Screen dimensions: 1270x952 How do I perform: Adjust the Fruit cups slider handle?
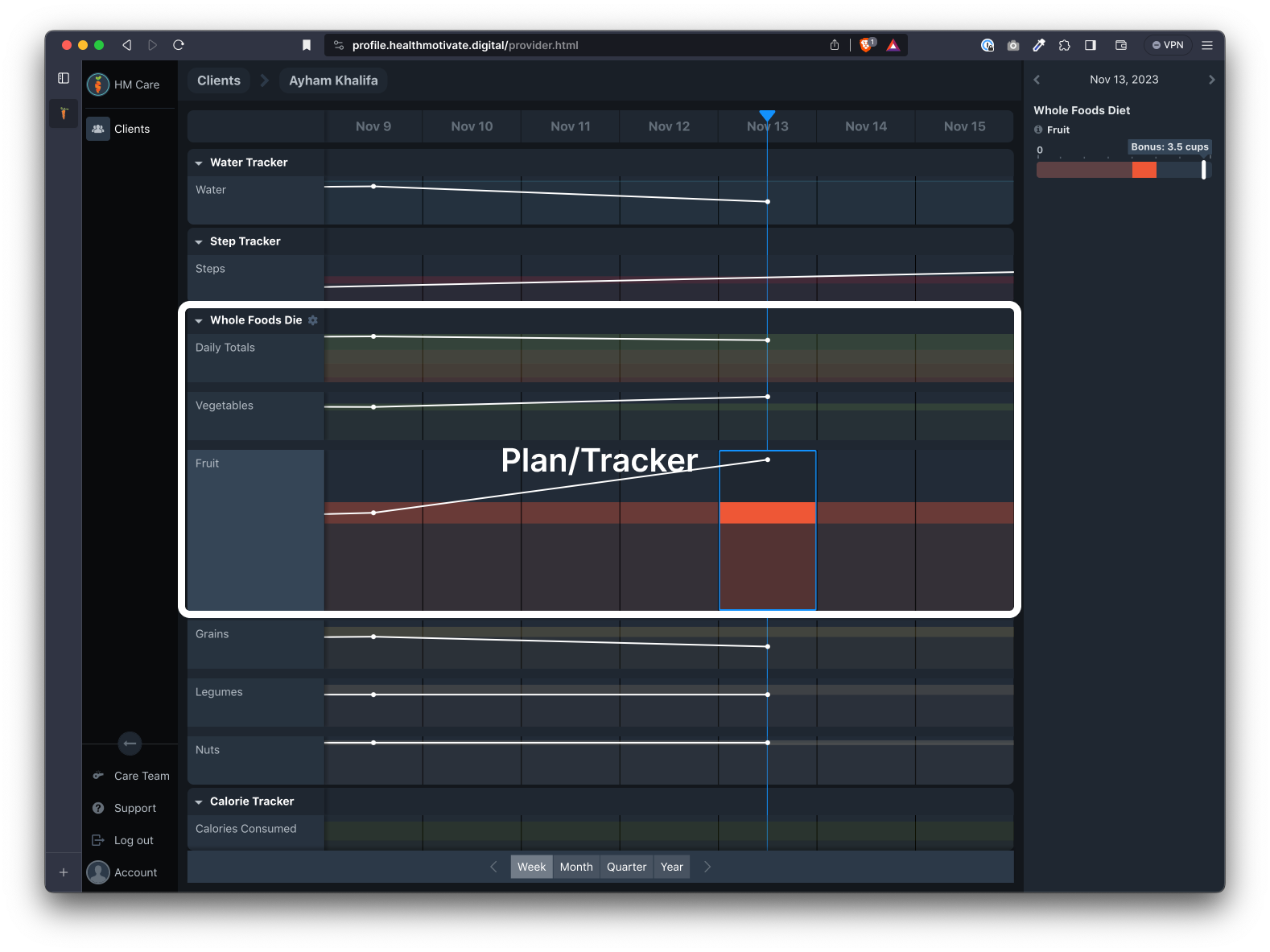click(1203, 169)
